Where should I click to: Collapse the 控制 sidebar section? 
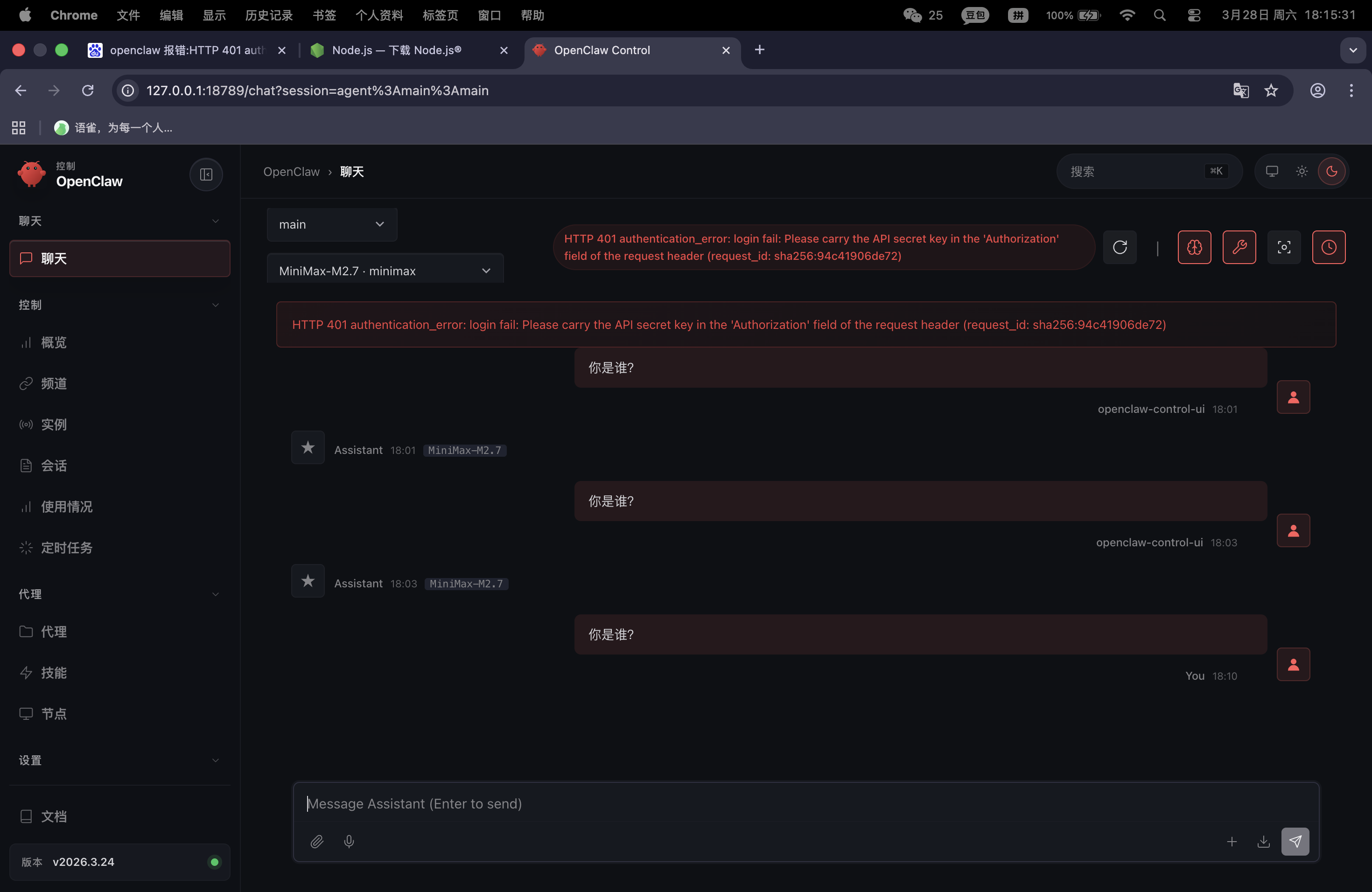[119, 305]
